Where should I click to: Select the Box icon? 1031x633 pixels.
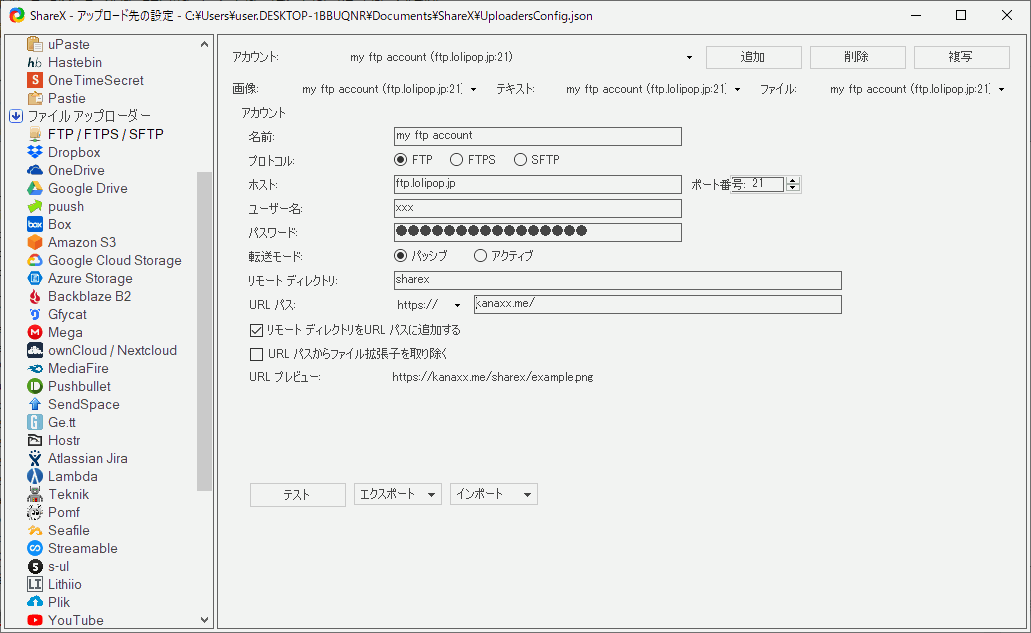(35, 224)
